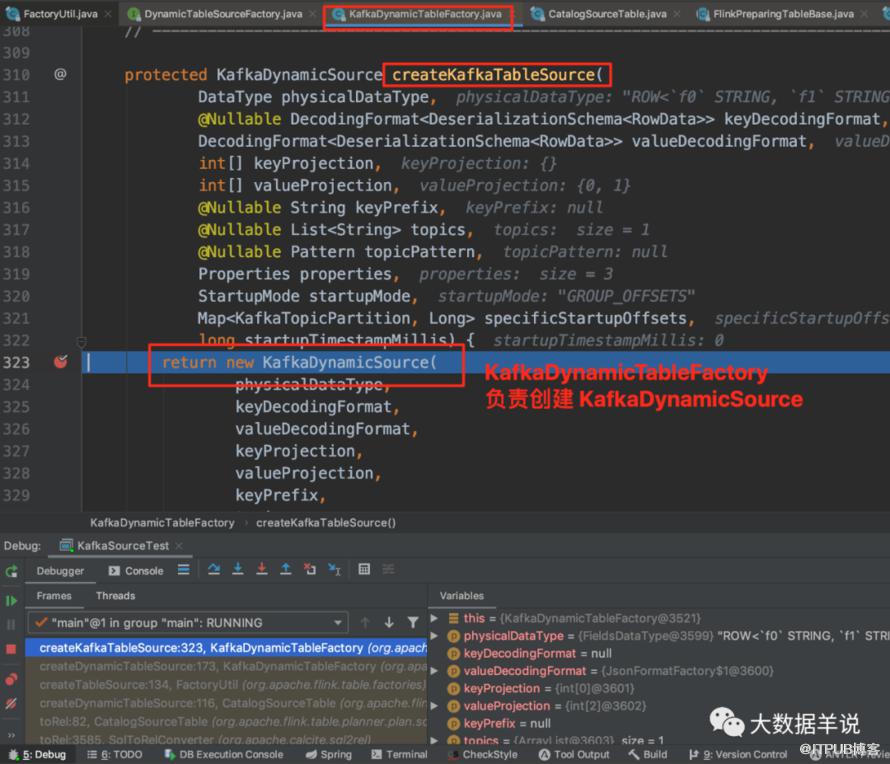Switch to the FlinkPreparingTableBase.java tab
The width and height of the screenshot is (890, 764).
point(783,14)
